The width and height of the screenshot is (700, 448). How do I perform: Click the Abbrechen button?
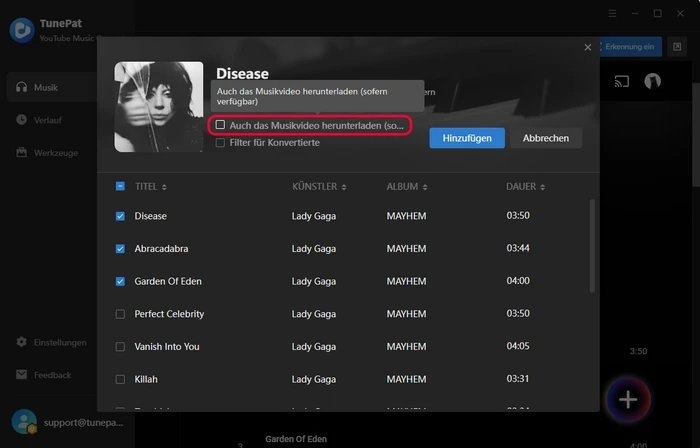(546, 138)
